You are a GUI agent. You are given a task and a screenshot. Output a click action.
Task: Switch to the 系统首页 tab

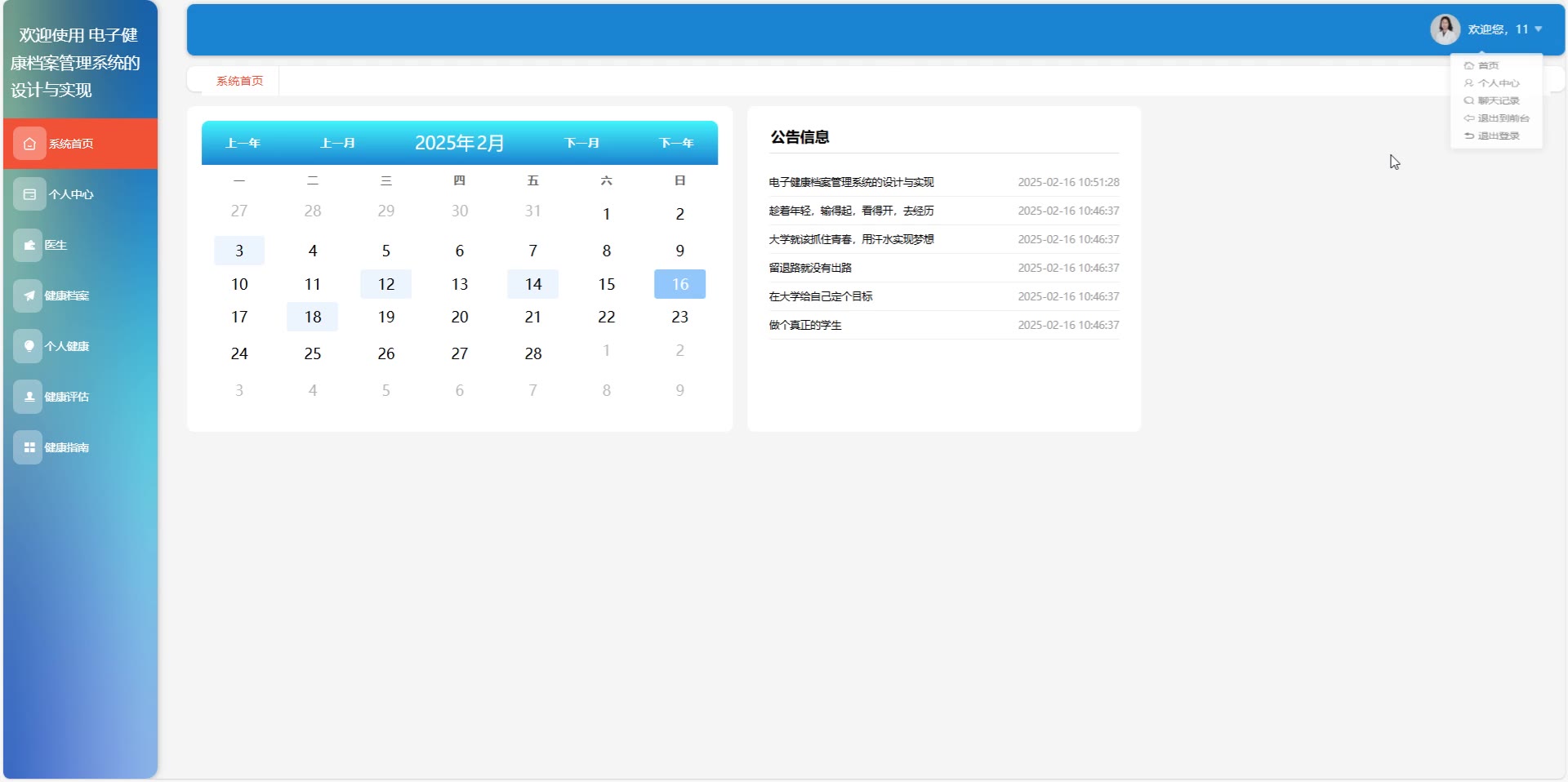(x=239, y=81)
